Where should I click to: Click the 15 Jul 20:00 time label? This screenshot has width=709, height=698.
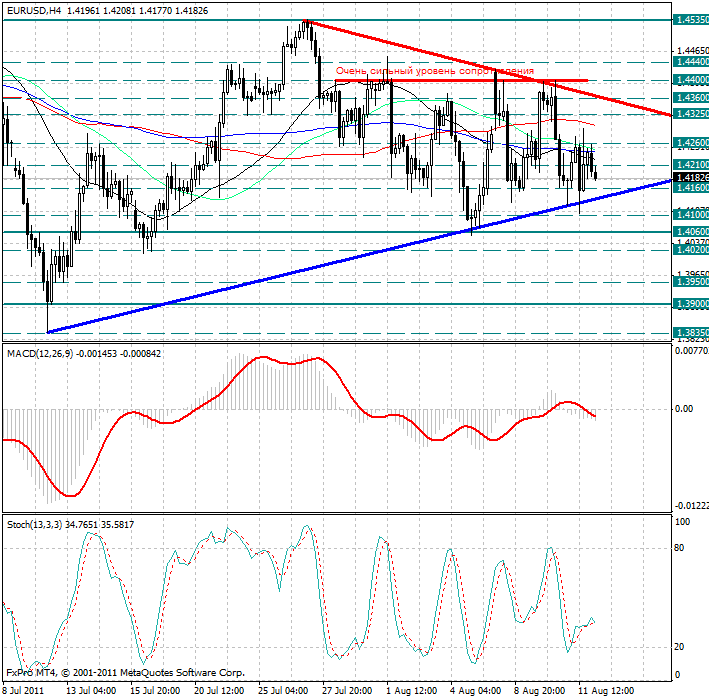(x=155, y=691)
